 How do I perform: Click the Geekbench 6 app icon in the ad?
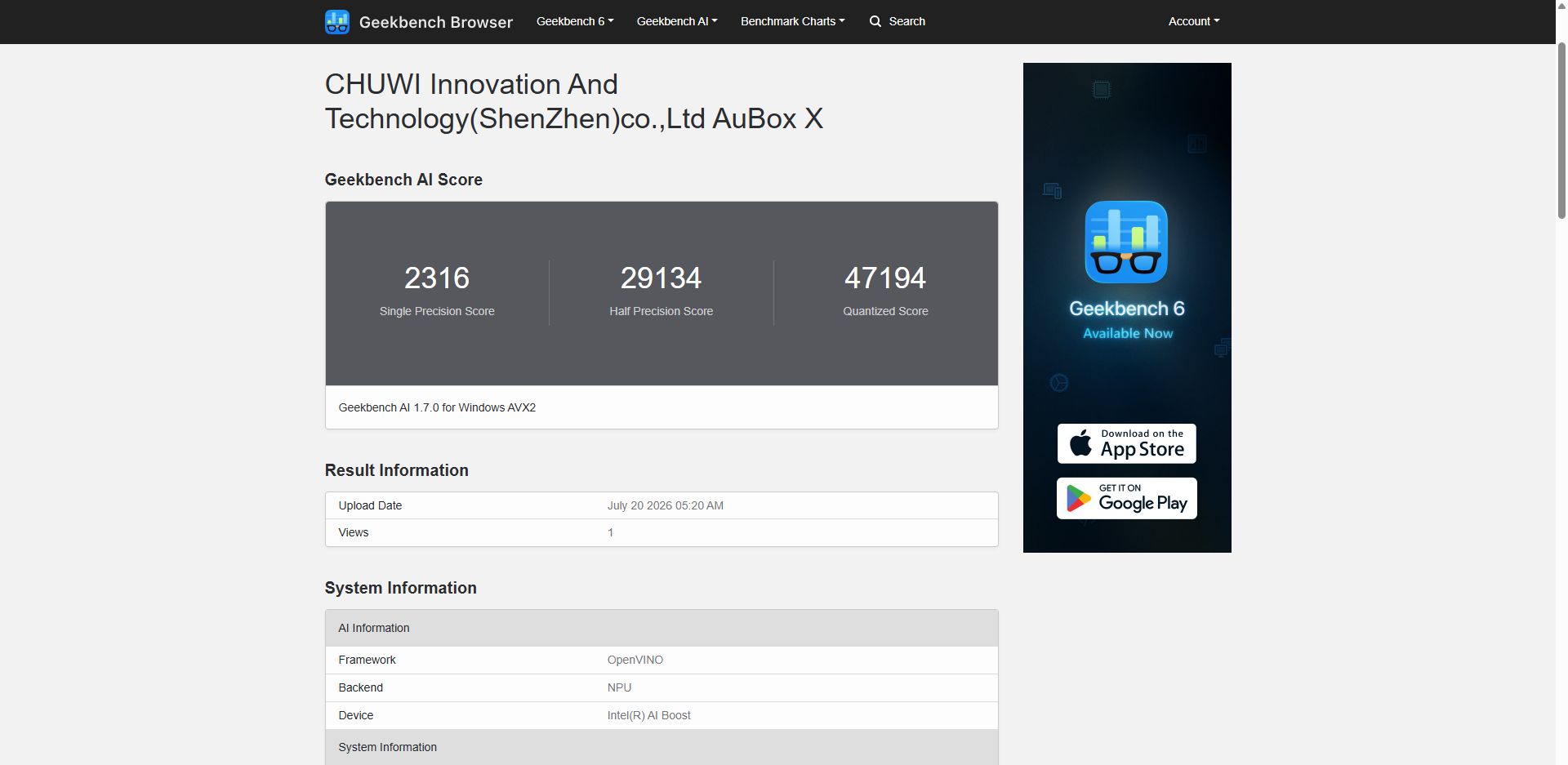click(1126, 242)
